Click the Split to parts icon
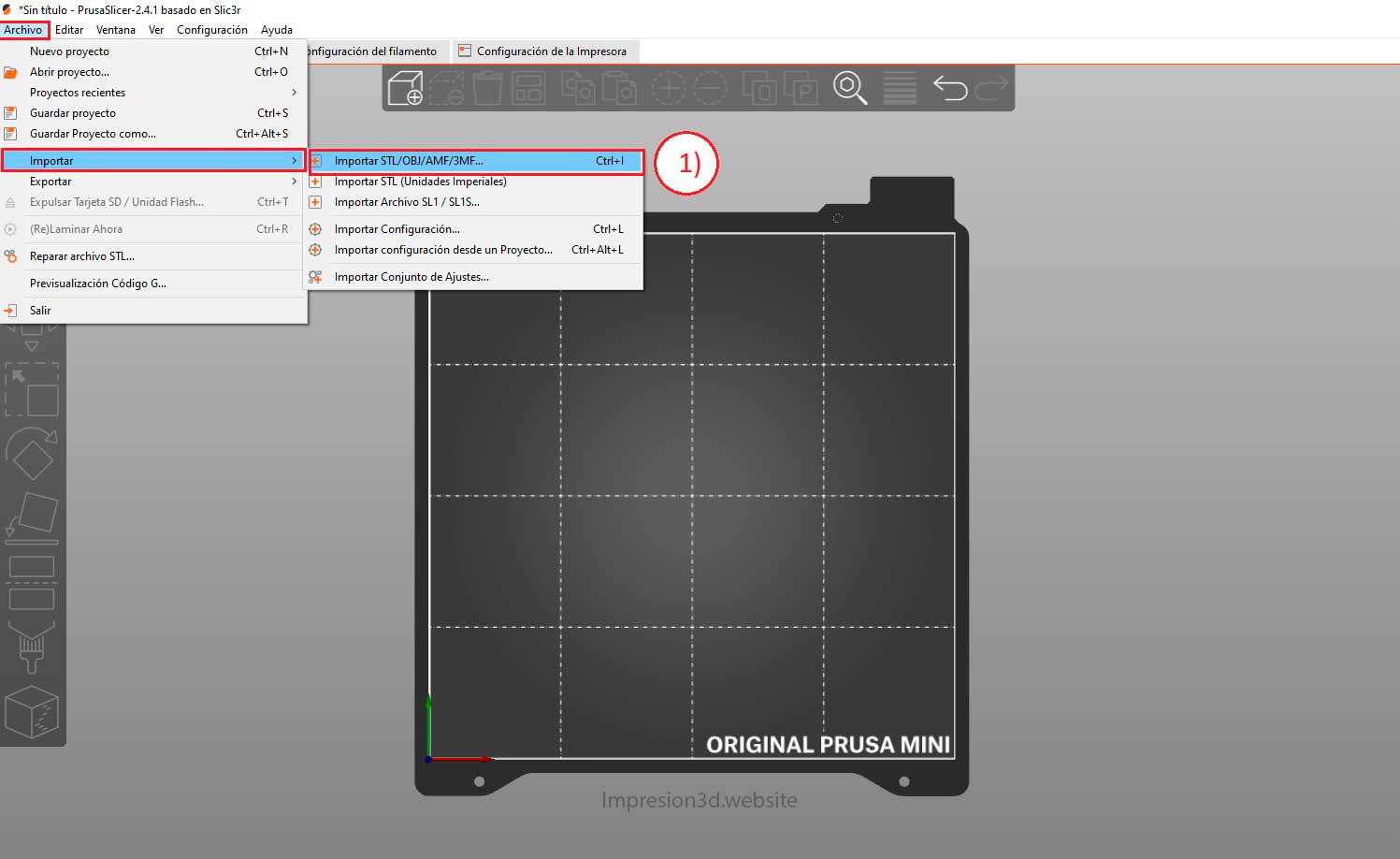The width and height of the screenshot is (1400, 859). [x=801, y=88]
